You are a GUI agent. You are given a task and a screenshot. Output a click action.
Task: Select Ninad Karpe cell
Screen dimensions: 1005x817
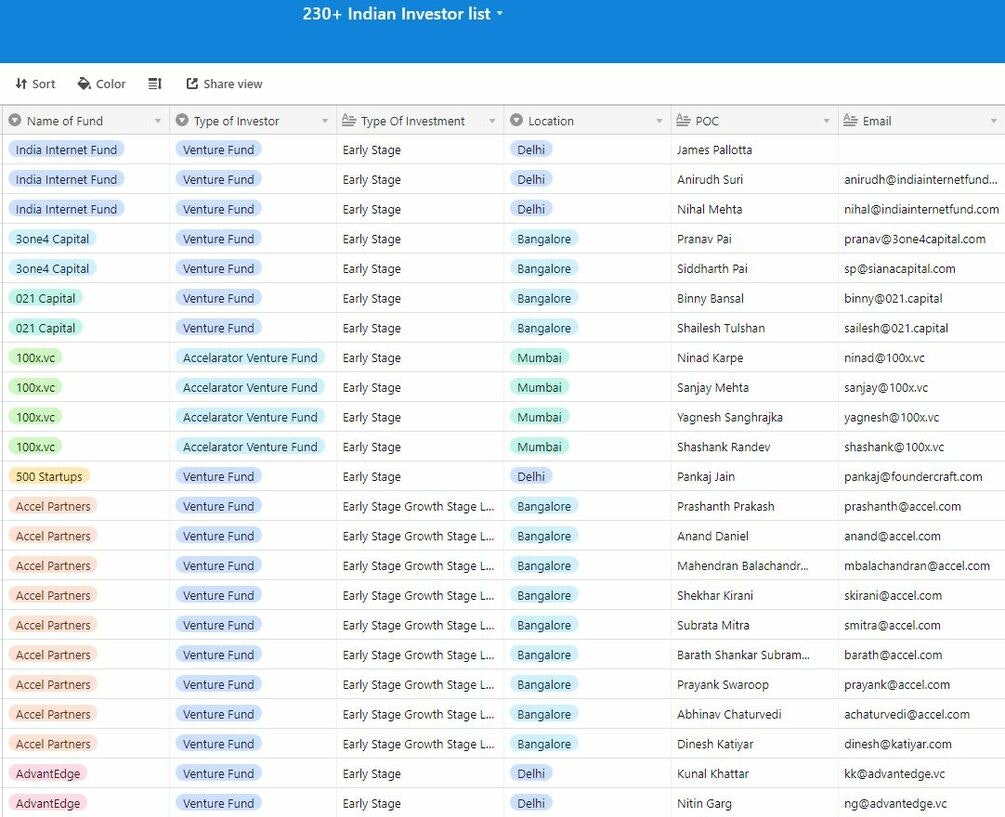[754, 358]
